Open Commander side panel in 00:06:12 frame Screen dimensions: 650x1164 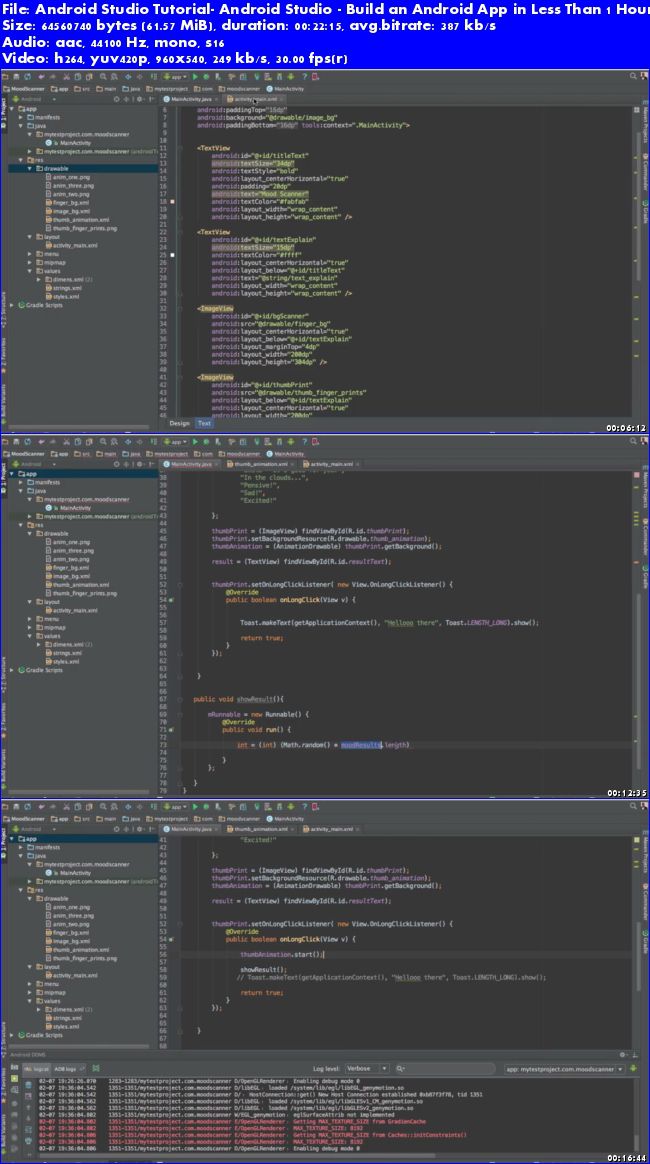(645, 174)
